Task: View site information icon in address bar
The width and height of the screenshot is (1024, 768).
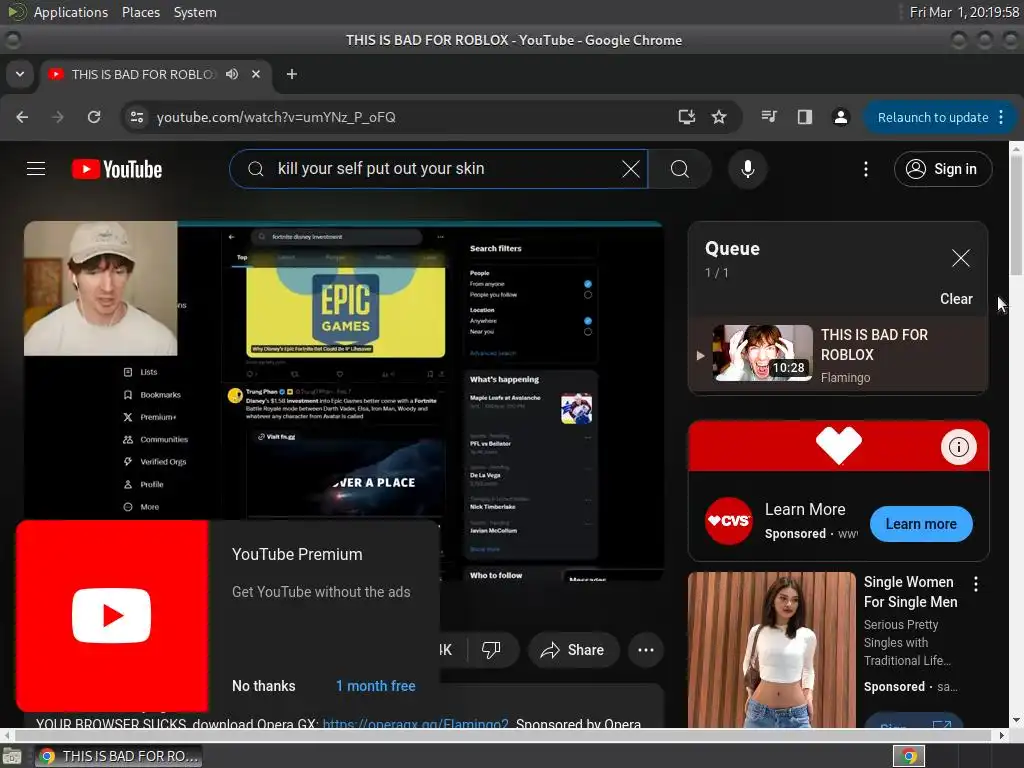Action: (137, 117)
